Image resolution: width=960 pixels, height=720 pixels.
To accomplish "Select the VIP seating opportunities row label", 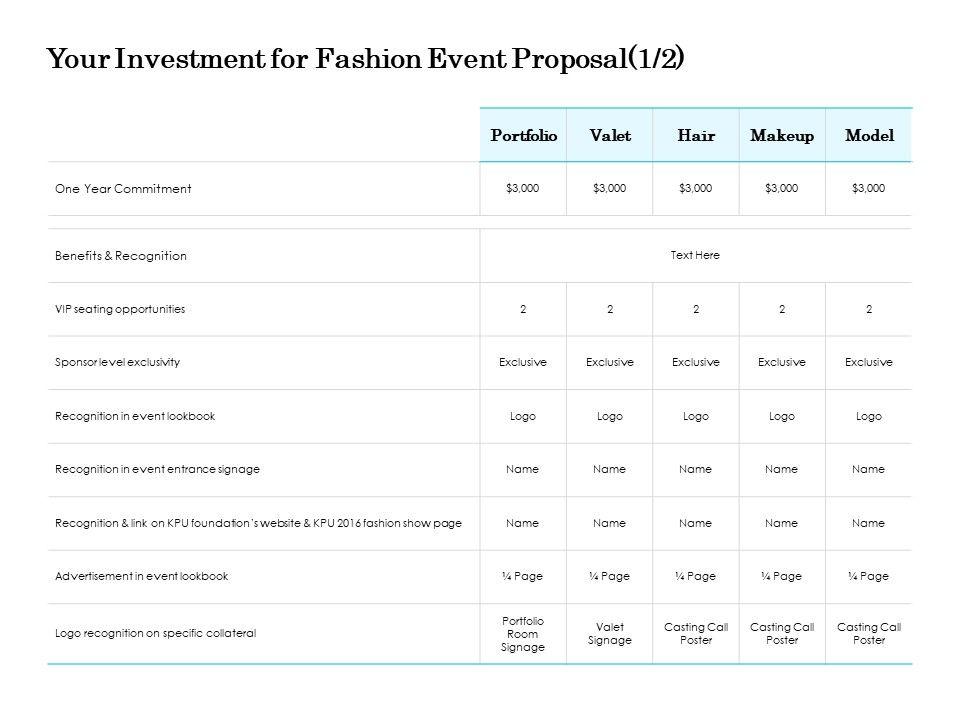I will pos(120,309).
